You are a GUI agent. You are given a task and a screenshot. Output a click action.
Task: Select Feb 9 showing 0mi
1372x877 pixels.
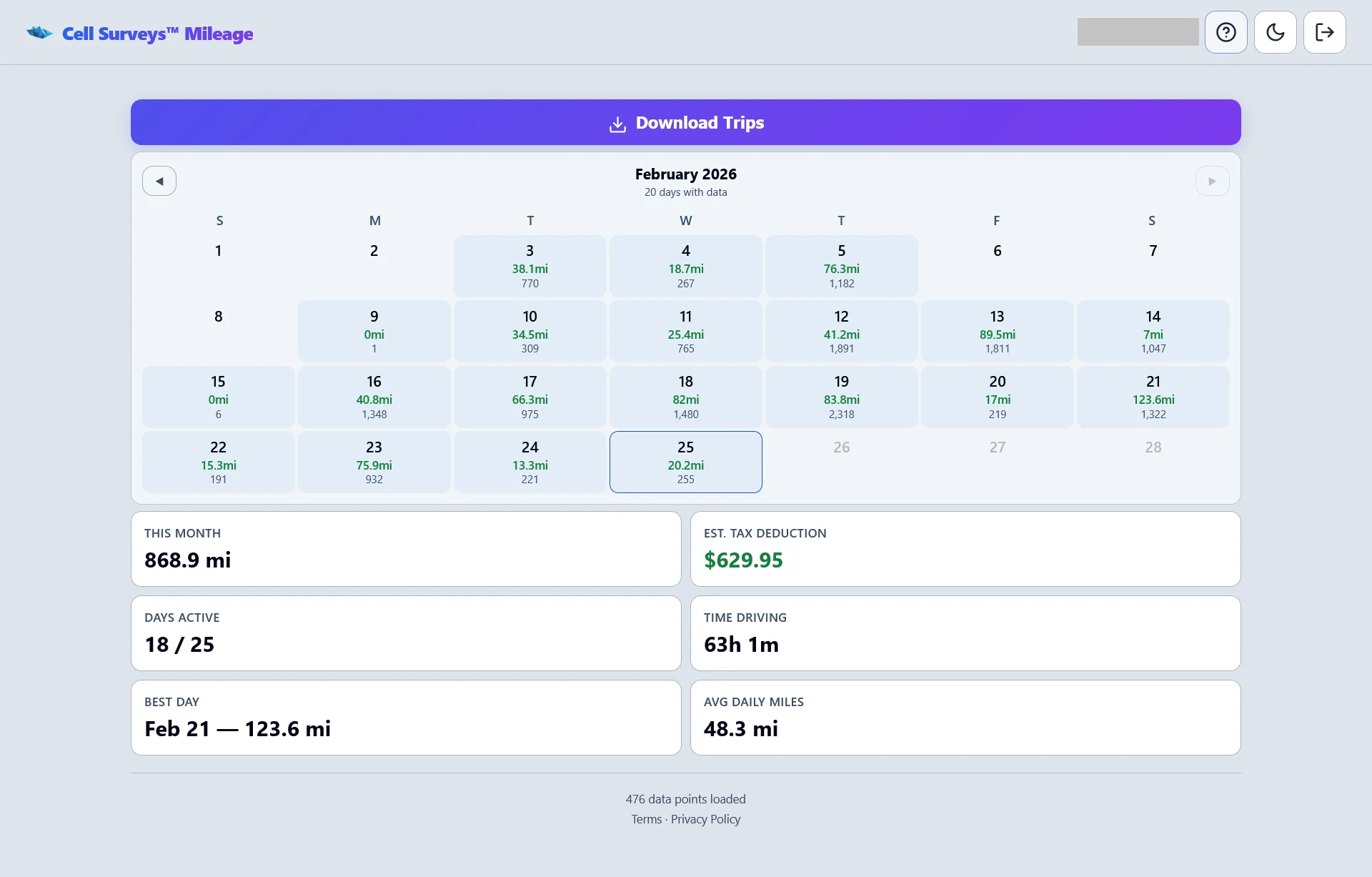[x=374, y=331]
